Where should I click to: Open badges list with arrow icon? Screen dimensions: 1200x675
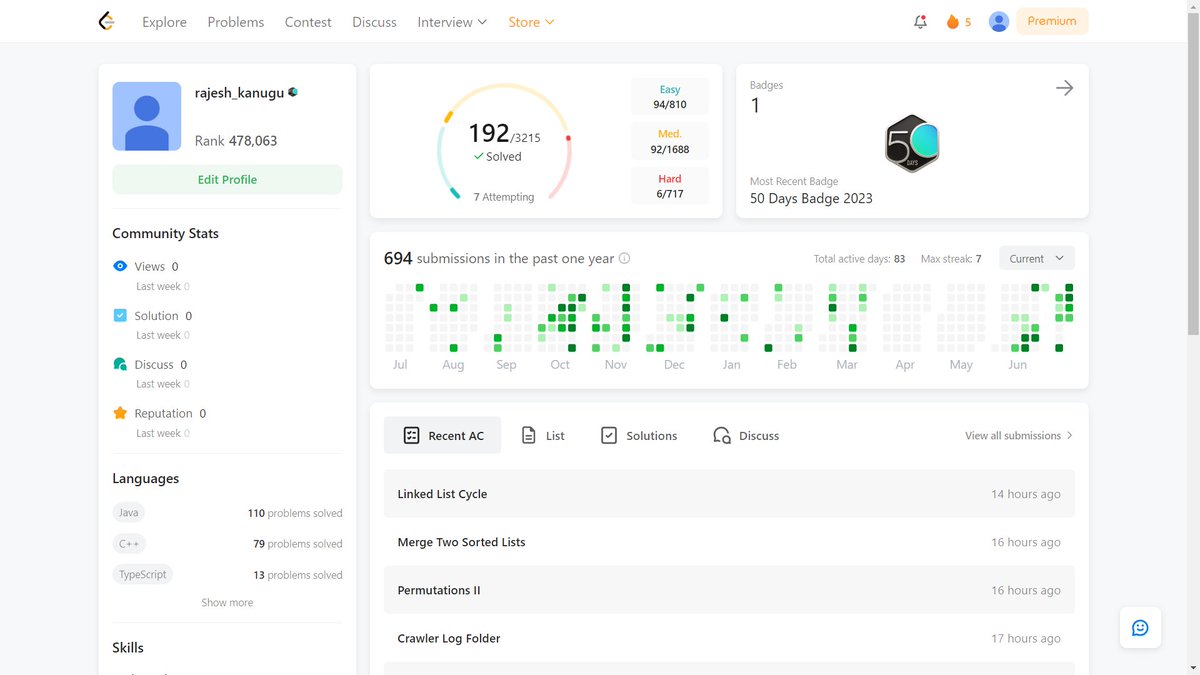tap(1064, 88)
